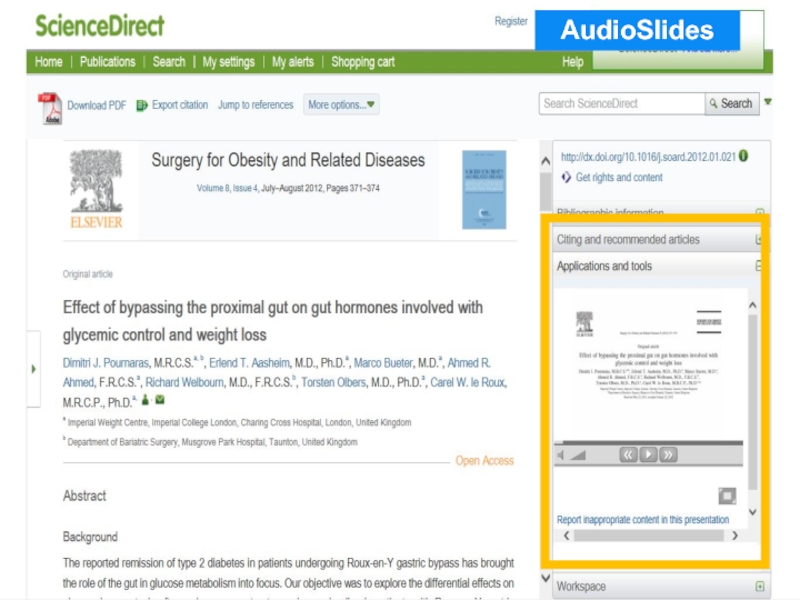Open the Volume 8 link

(213, 188)
